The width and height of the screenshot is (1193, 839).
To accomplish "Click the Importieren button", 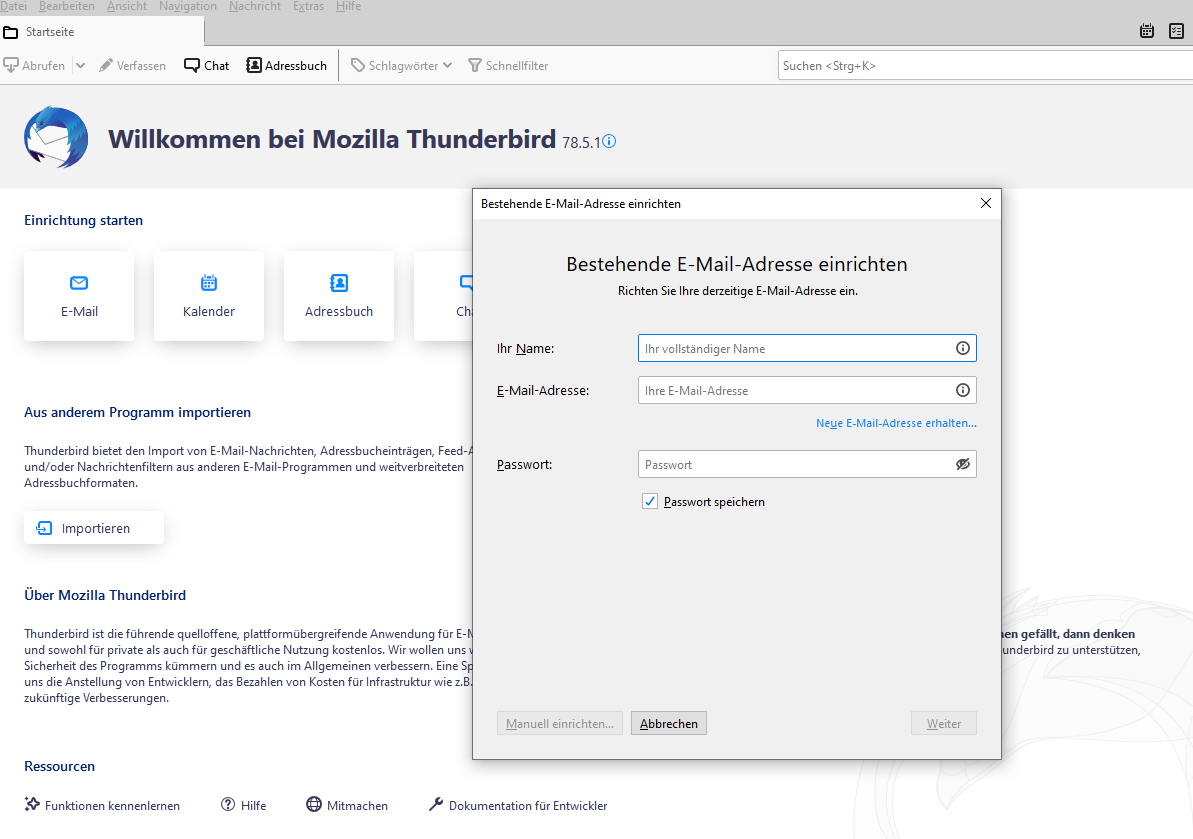I will tap(94, 528).
